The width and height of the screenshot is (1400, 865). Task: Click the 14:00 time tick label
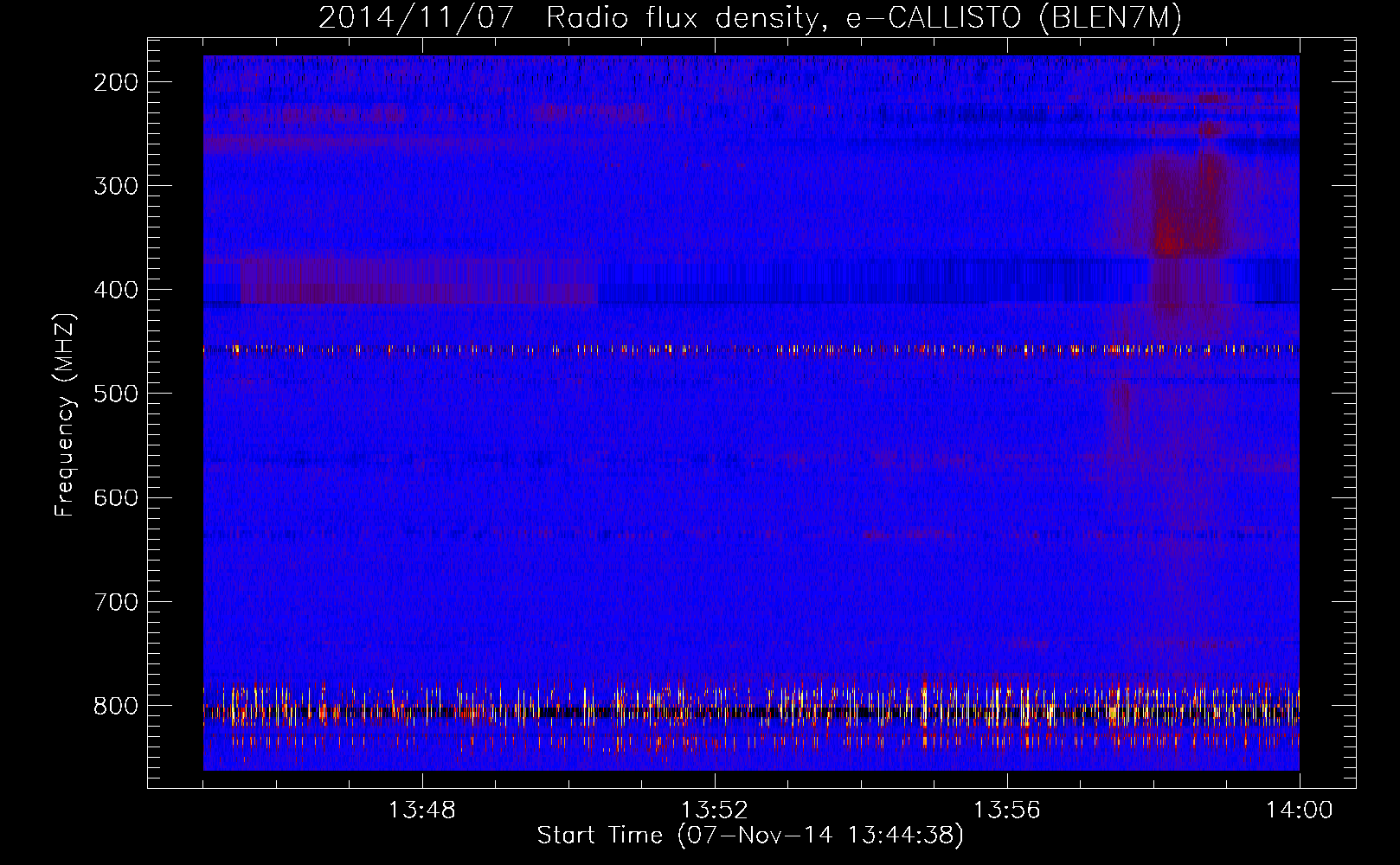(1300, 811)
